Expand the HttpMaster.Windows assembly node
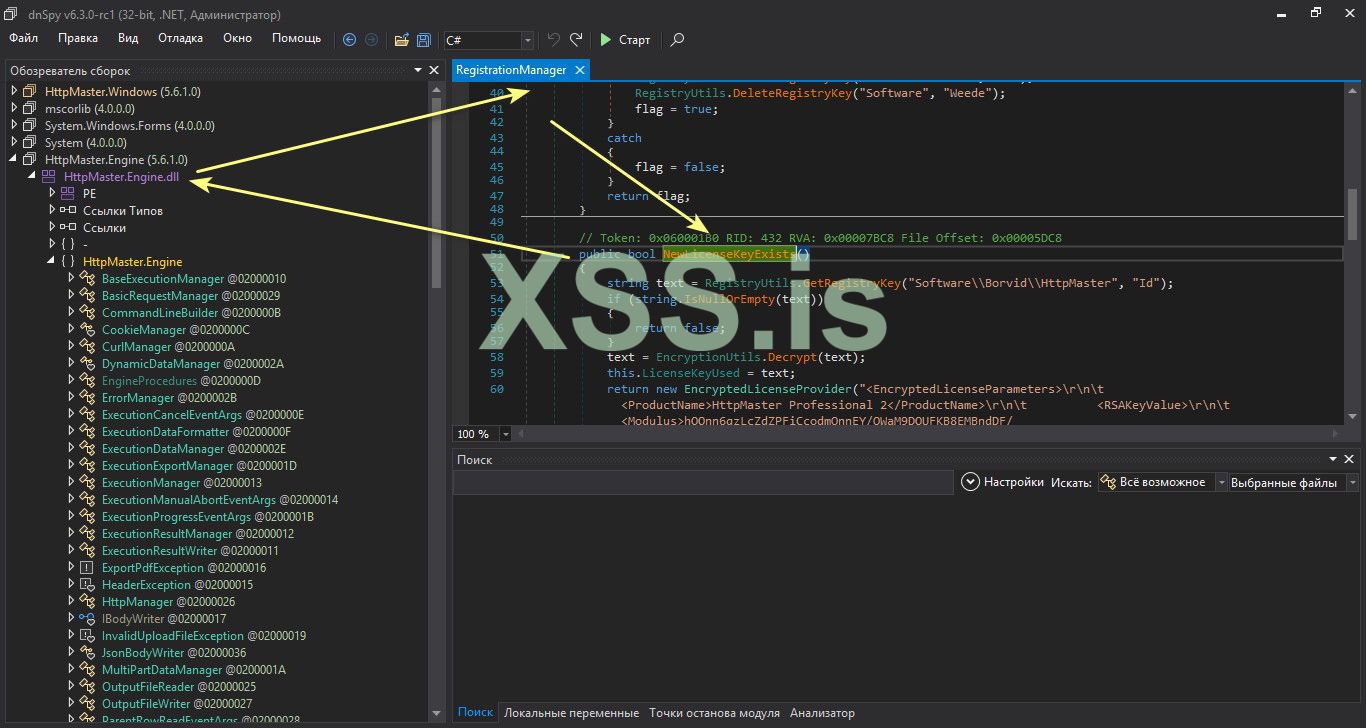The width and height of the screenshot is (1366, 728). (15, 92)
